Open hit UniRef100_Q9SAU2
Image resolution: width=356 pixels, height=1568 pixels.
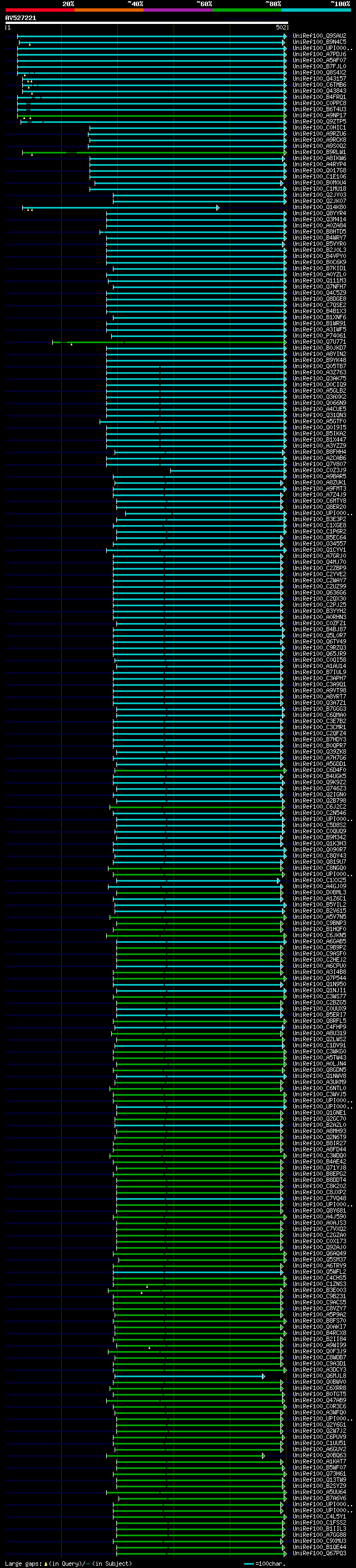[319, 36]
